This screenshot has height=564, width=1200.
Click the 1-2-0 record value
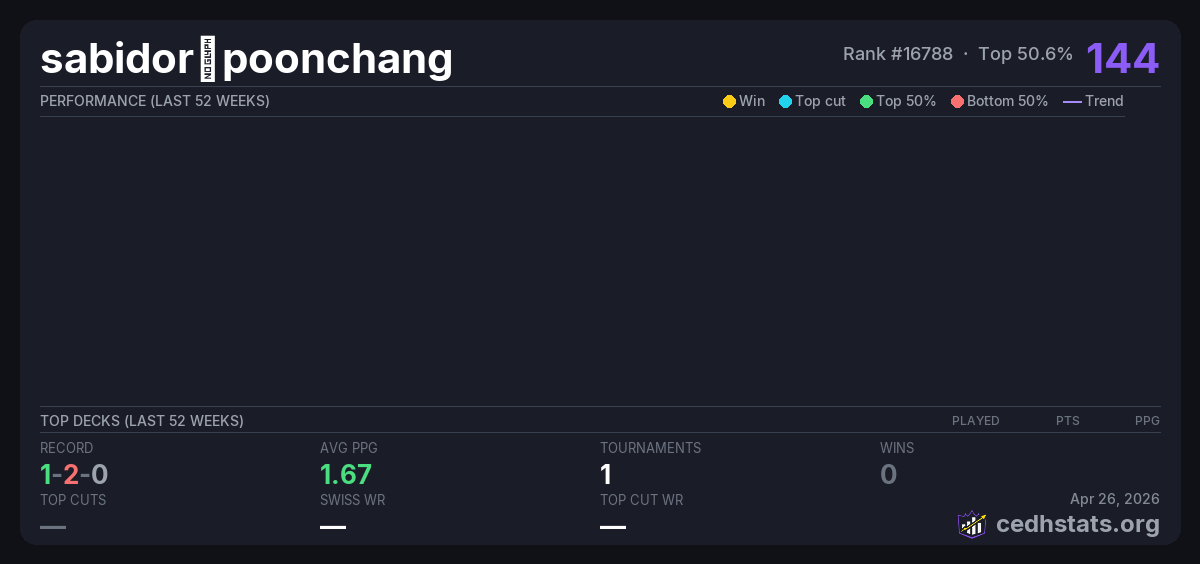[74, 474]
